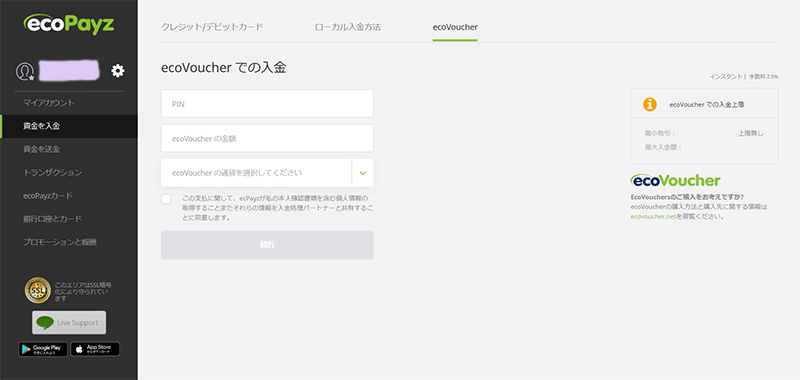
Task: Start a Live Support chat
Action: tap(69, 322)
